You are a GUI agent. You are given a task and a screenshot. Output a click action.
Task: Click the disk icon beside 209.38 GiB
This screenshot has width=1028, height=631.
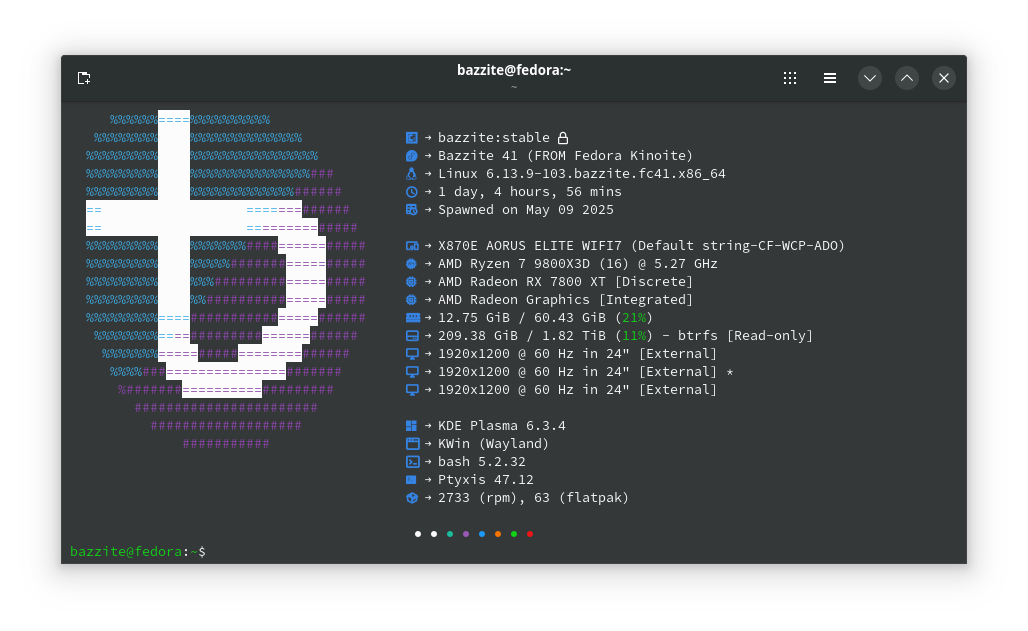click(x=412, y=336)
